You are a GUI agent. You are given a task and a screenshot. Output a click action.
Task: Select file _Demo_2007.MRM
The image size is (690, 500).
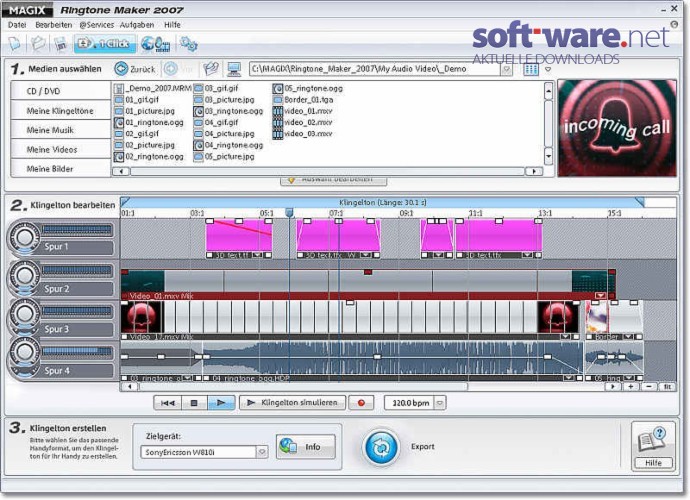tap(153, 88)
